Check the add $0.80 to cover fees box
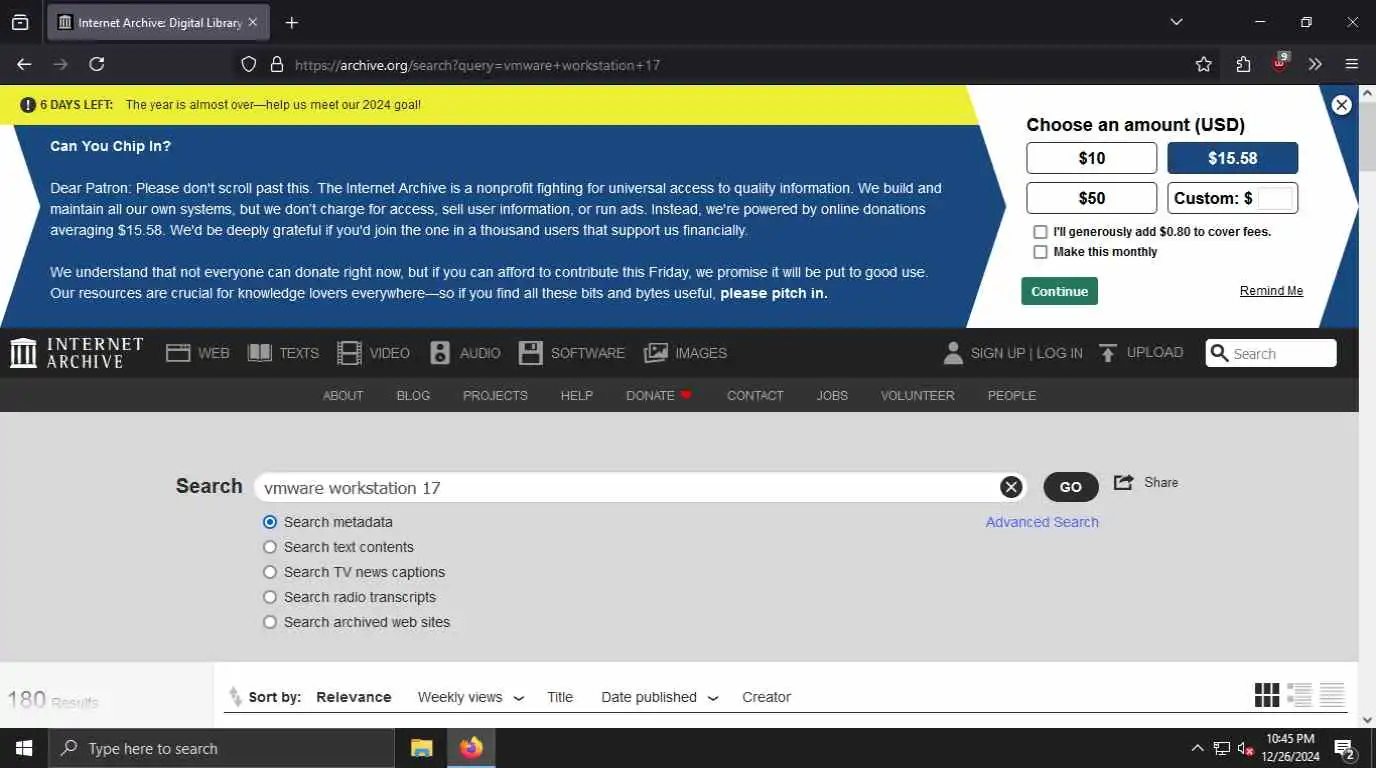Viewport: 1376px width, 768px height. point(1040,232)
